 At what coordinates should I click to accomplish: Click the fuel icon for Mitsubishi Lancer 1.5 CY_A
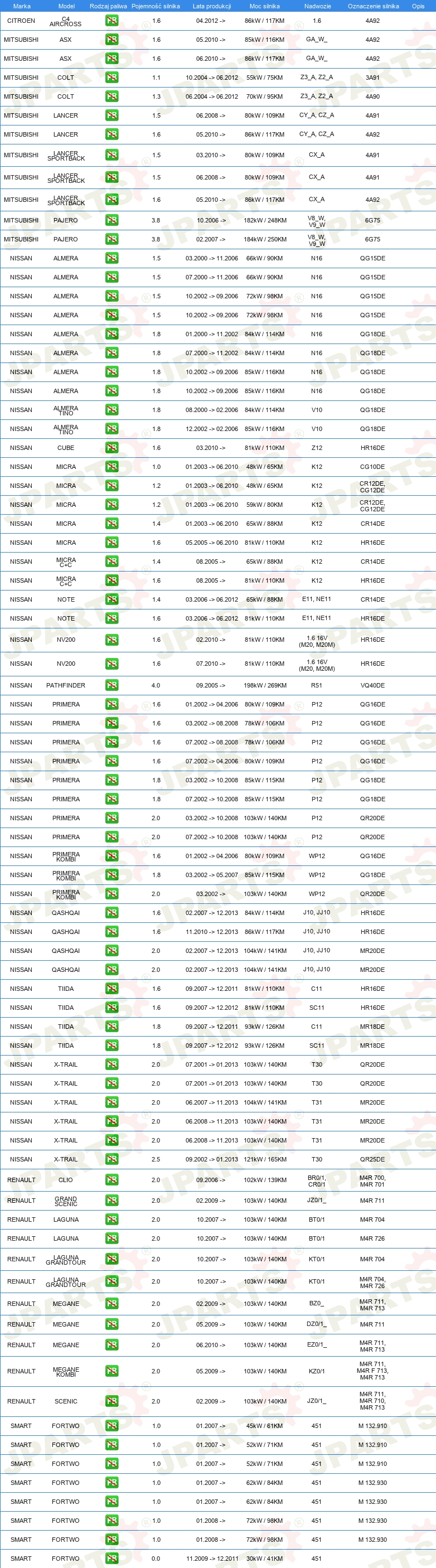click(112, 115)
